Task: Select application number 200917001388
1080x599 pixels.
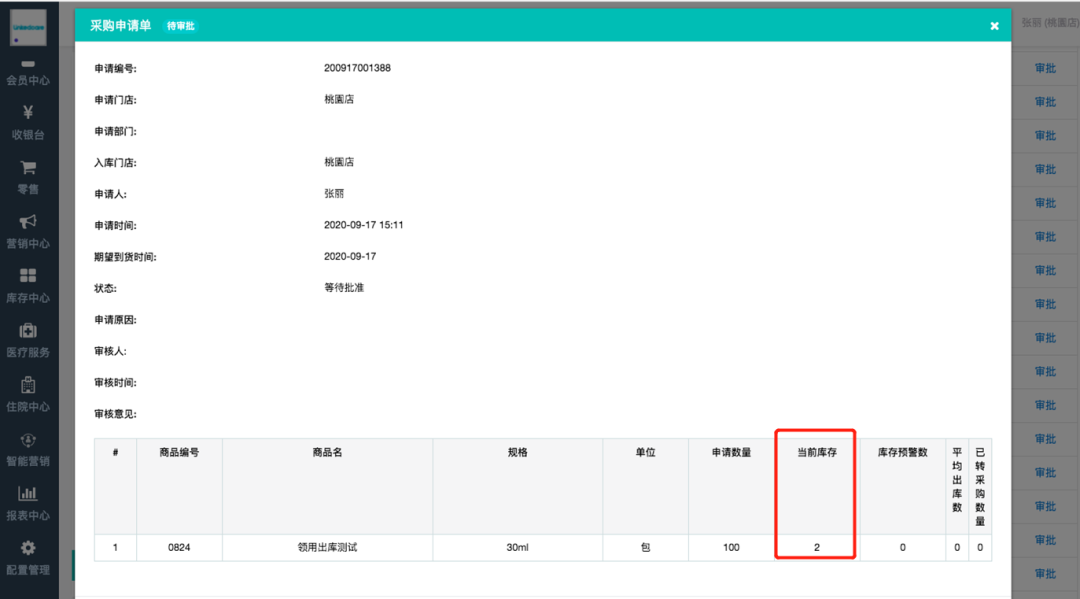Action: (357, 68)
